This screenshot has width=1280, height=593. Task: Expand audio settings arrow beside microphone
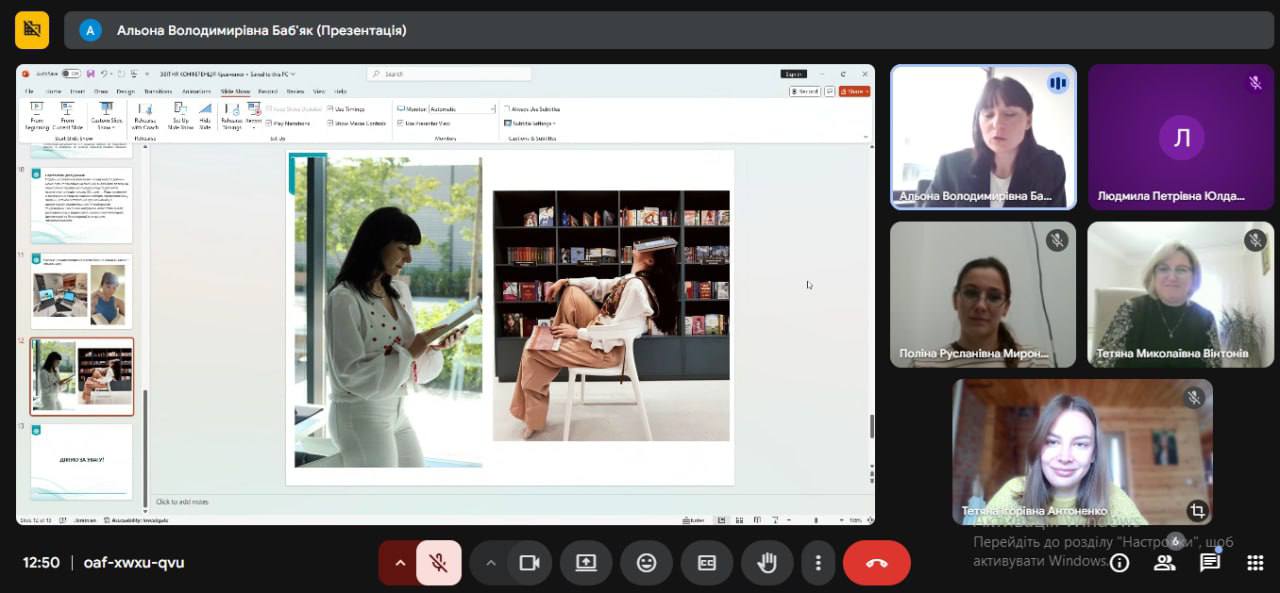[x=400, y=563]
